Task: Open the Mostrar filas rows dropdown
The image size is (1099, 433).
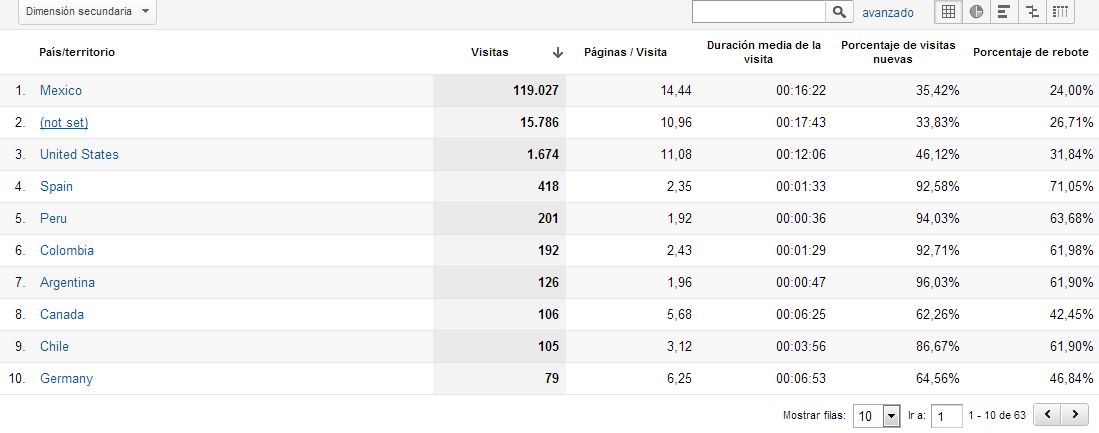Action: point(878,415)
